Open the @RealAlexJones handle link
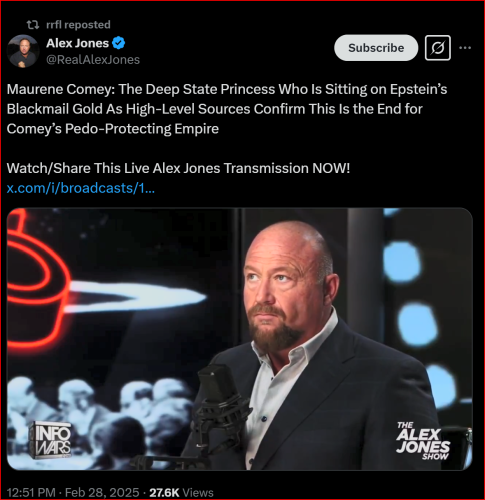The image size is (485, 500). click(x=93, y=60)
